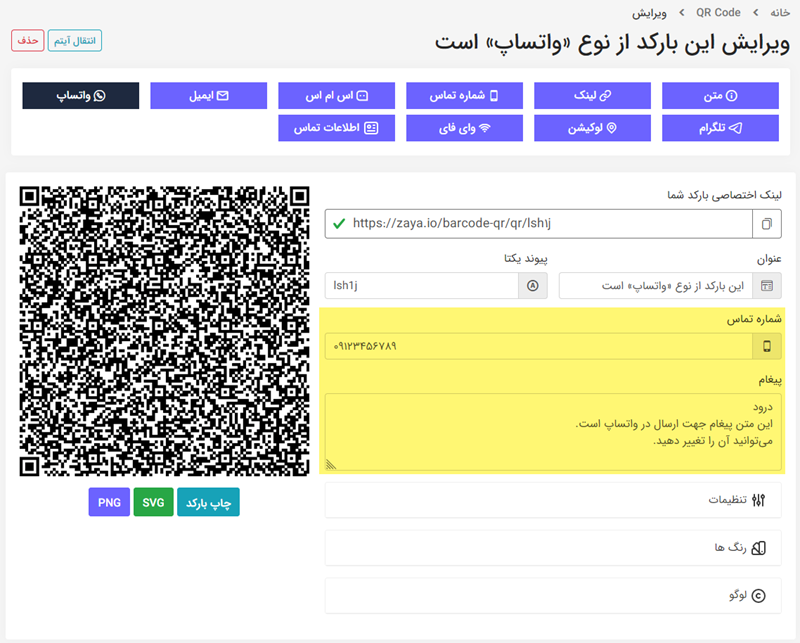Select the واتساپ barcode type

click(81, 95)
